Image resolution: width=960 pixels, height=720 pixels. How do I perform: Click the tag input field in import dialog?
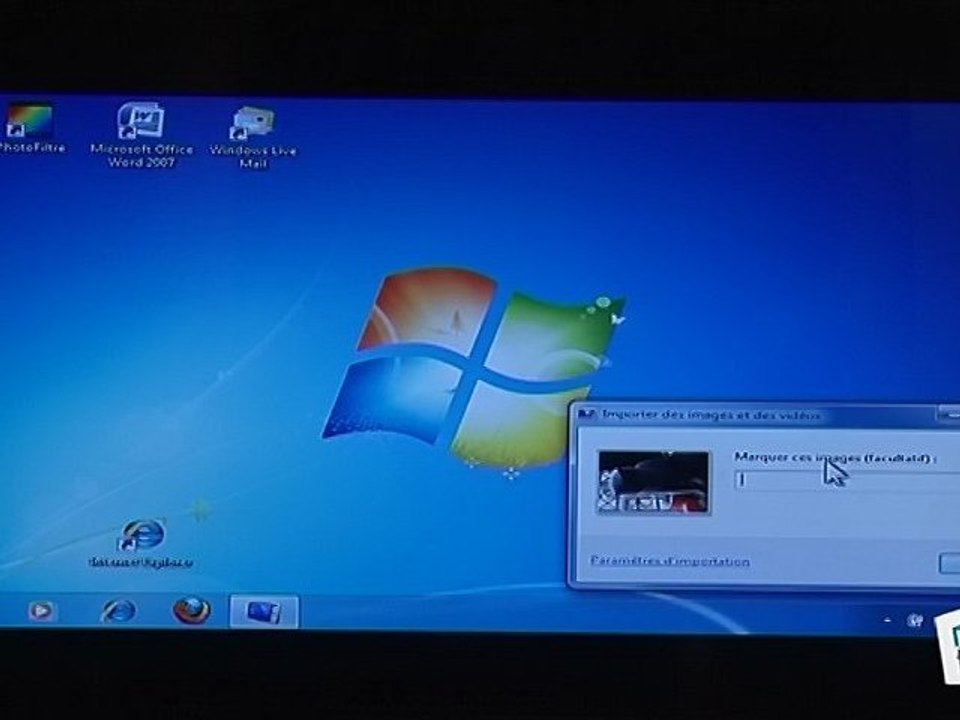(847, 479)
